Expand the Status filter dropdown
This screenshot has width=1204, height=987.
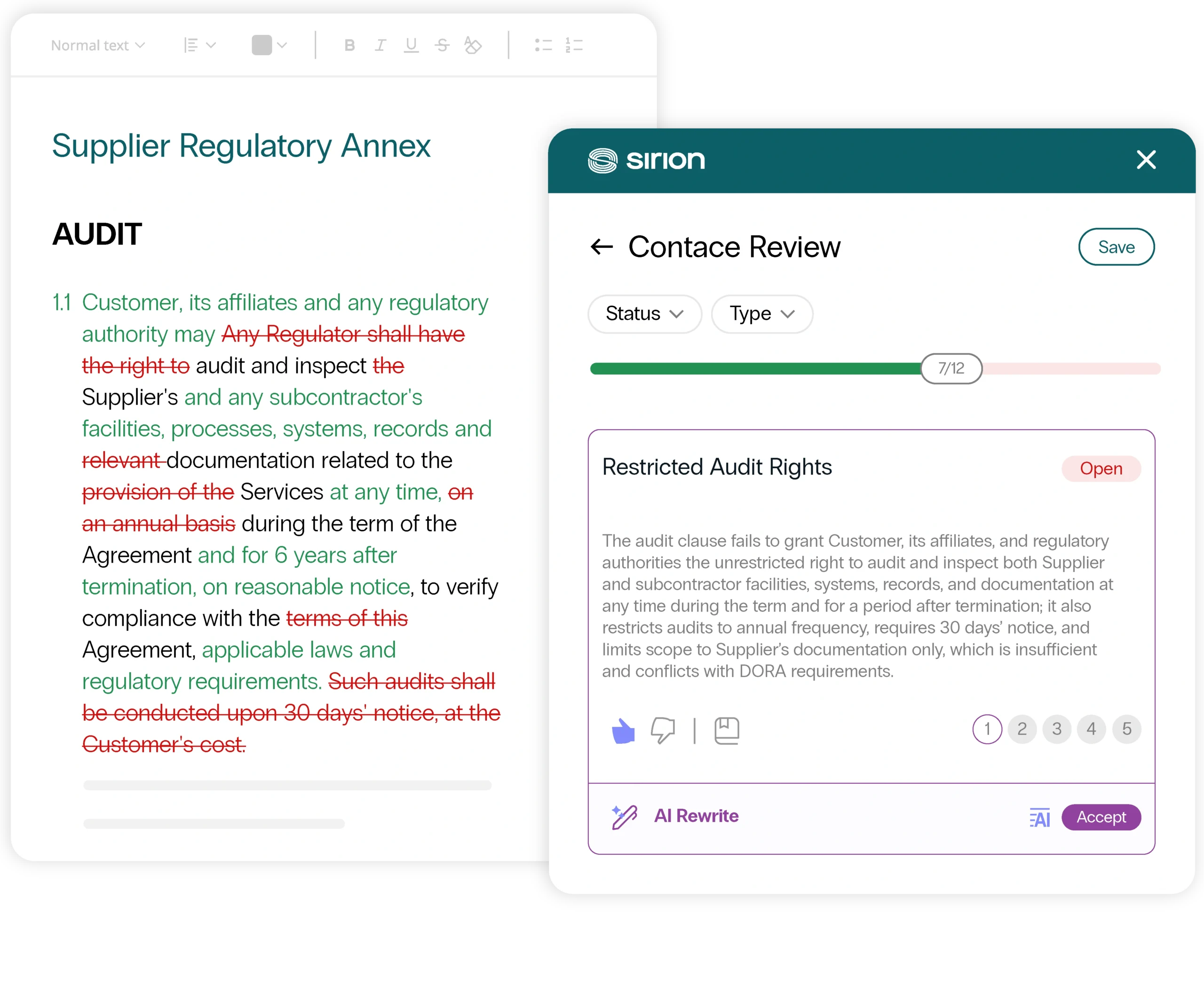[x=645, y=314]
